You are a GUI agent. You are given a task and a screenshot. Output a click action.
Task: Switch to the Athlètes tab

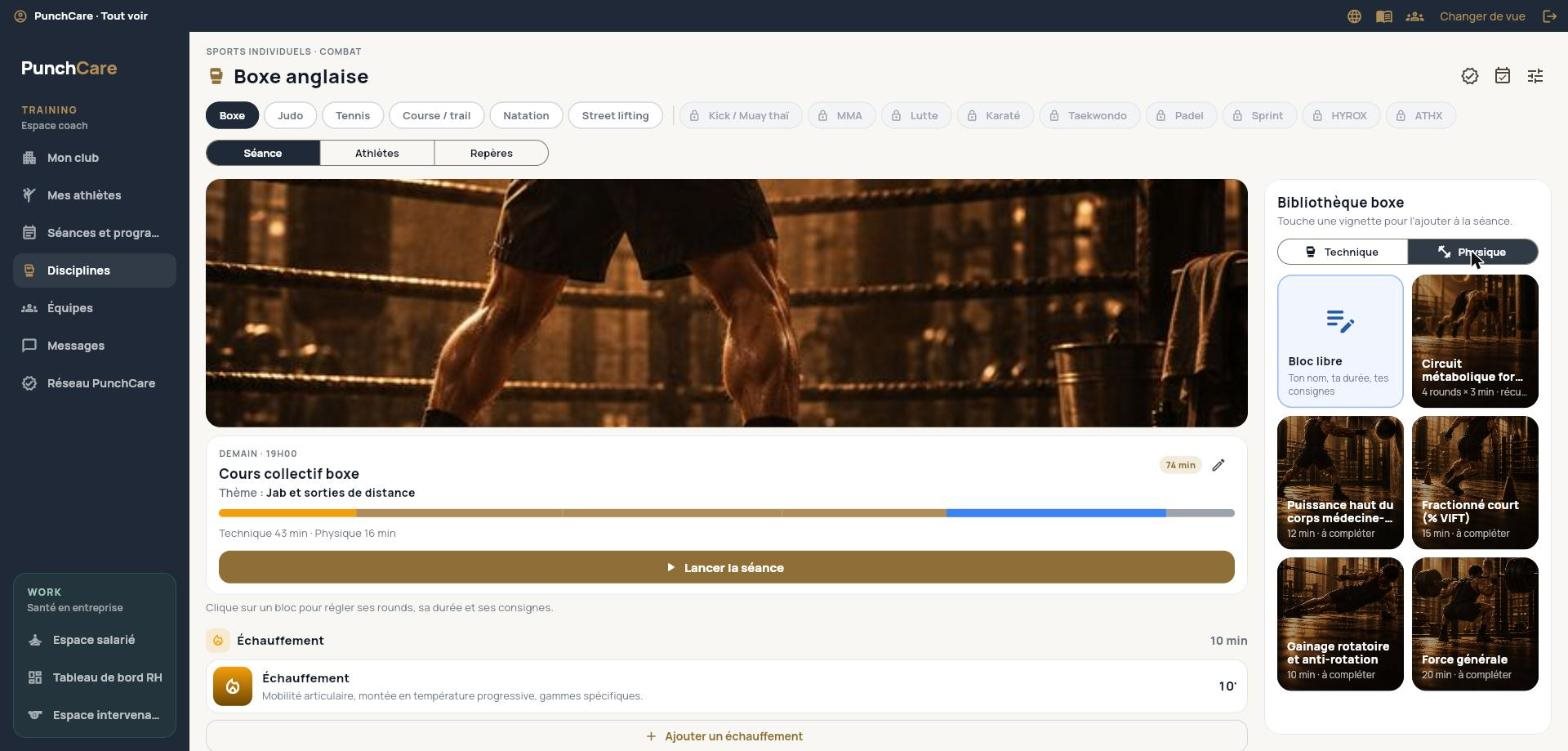(x=377, y=153)
